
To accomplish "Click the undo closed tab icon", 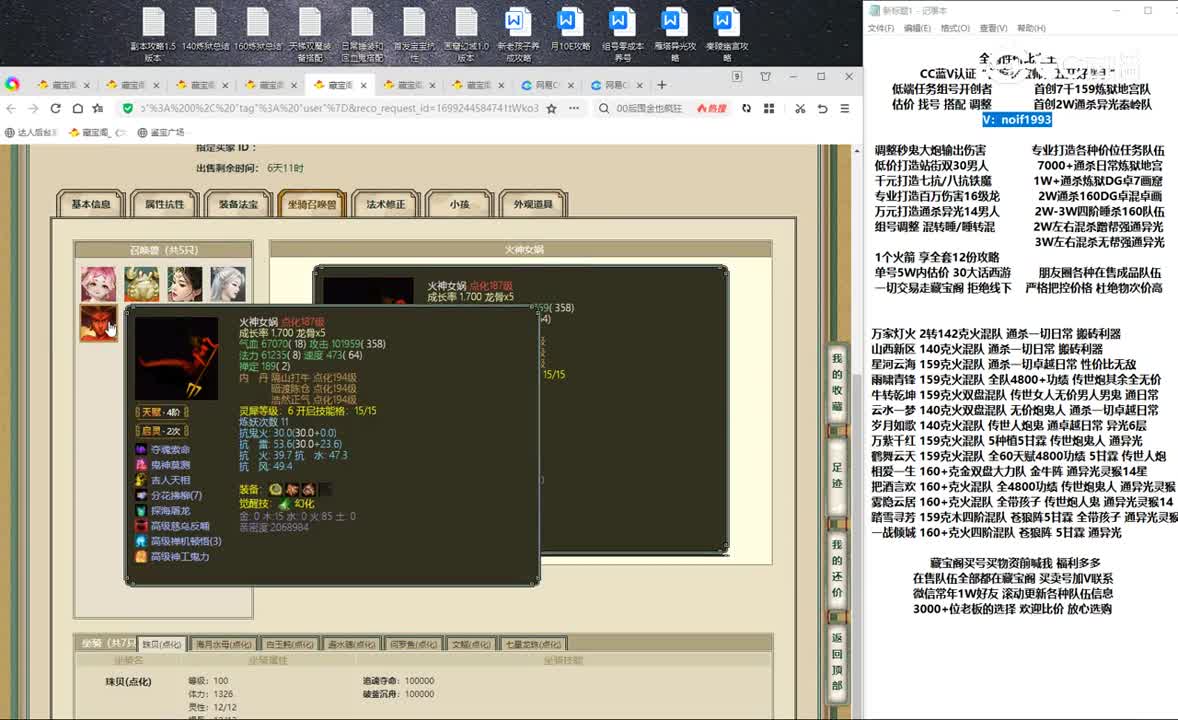I will 823,108.
